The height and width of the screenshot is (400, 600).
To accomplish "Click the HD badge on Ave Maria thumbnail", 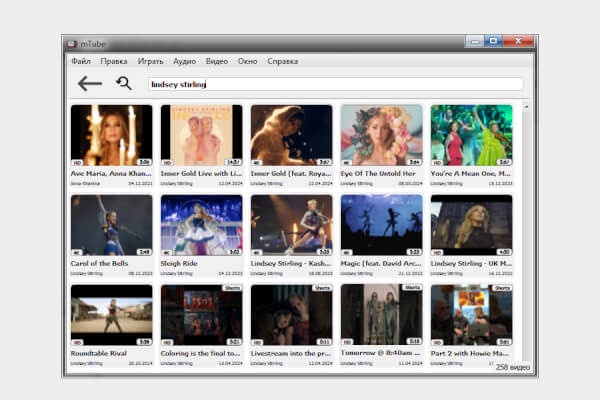I will tap(77, 162).
